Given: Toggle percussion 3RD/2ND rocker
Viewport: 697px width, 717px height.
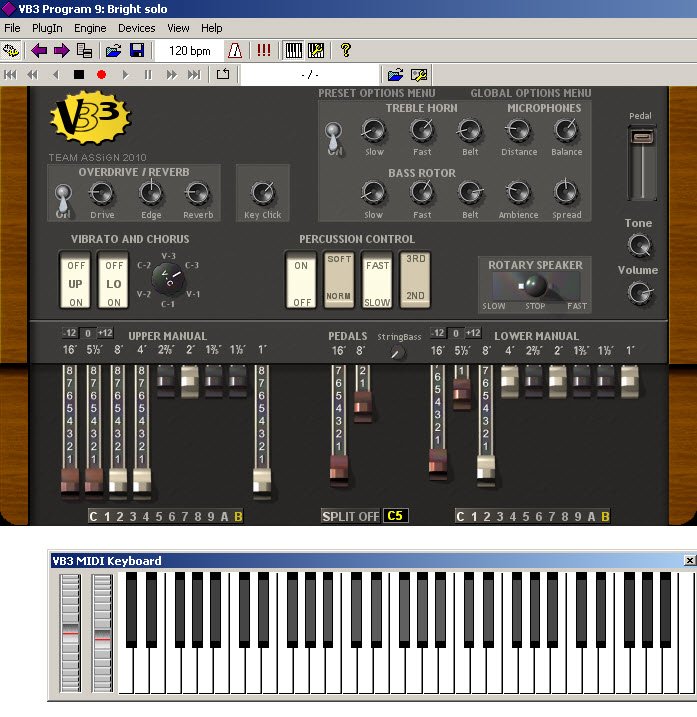Looking at the screenshot, I should pos(415,279).
